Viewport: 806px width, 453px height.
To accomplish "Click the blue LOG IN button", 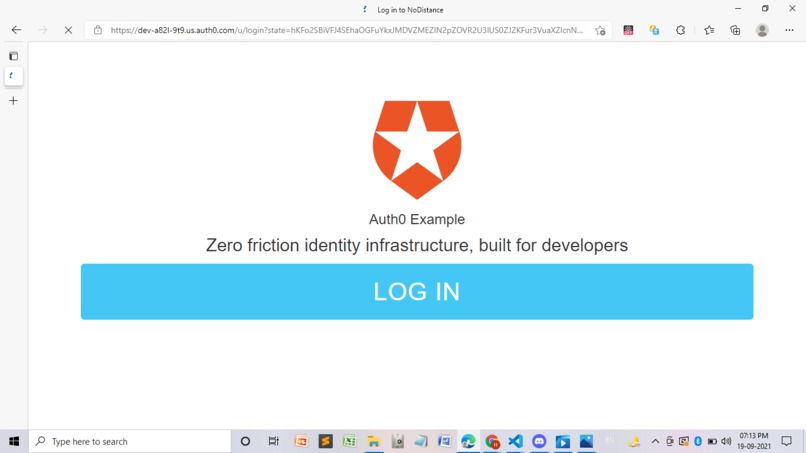I will pos(417,292).
